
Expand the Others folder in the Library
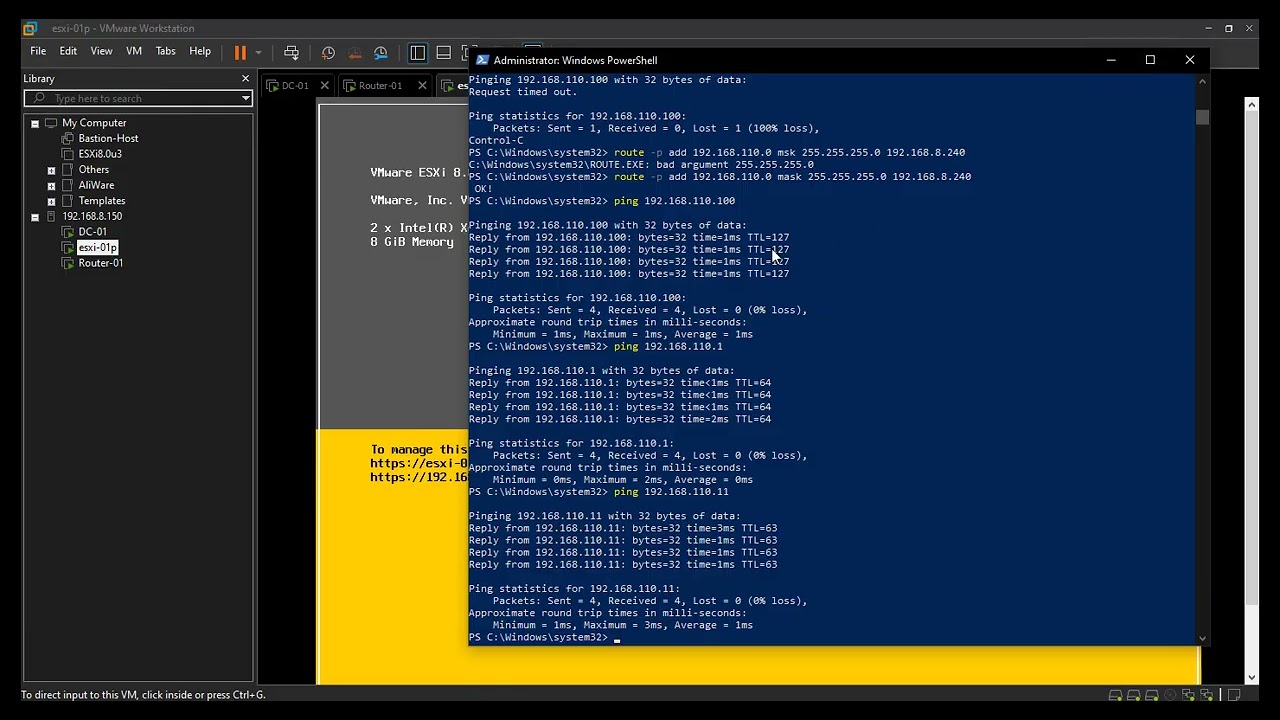click(51, 170)
